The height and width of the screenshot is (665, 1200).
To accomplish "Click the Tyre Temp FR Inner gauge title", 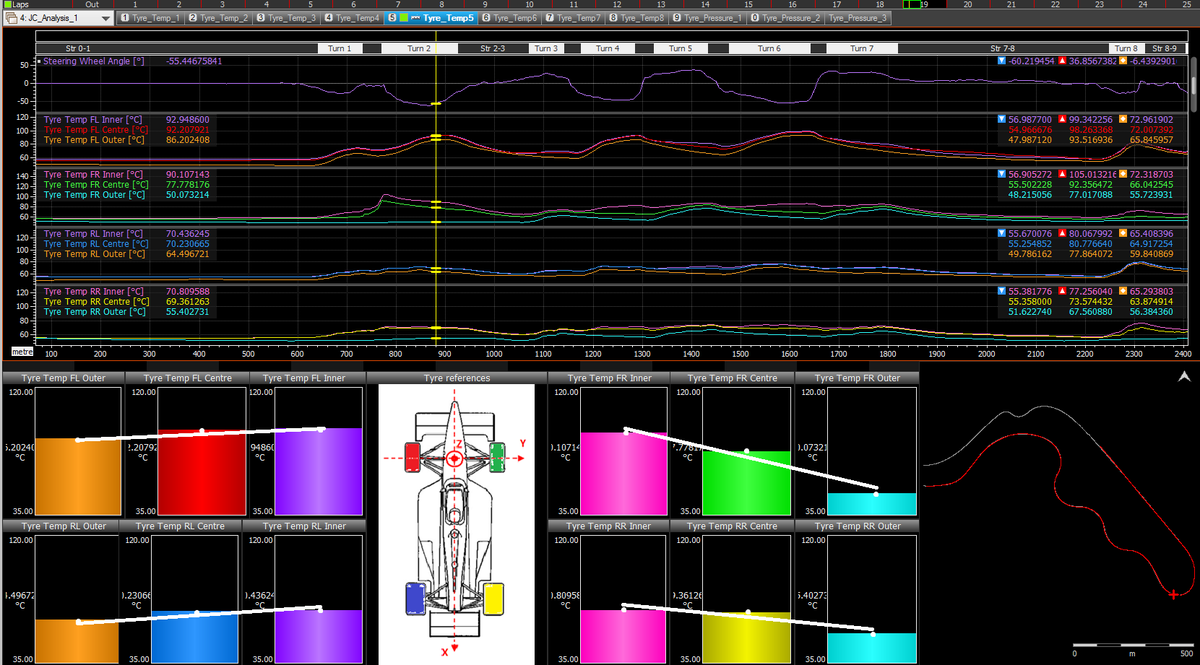I will pyautogui.click(x=608, y=378).
